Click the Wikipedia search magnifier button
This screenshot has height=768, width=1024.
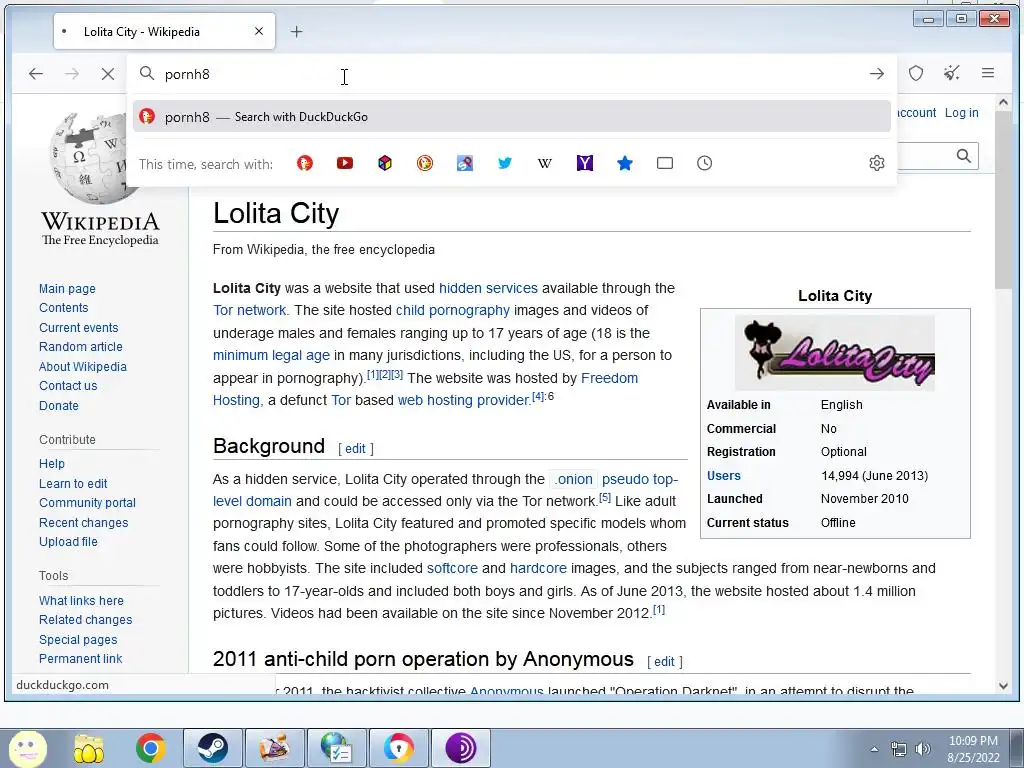click(963, 156)
